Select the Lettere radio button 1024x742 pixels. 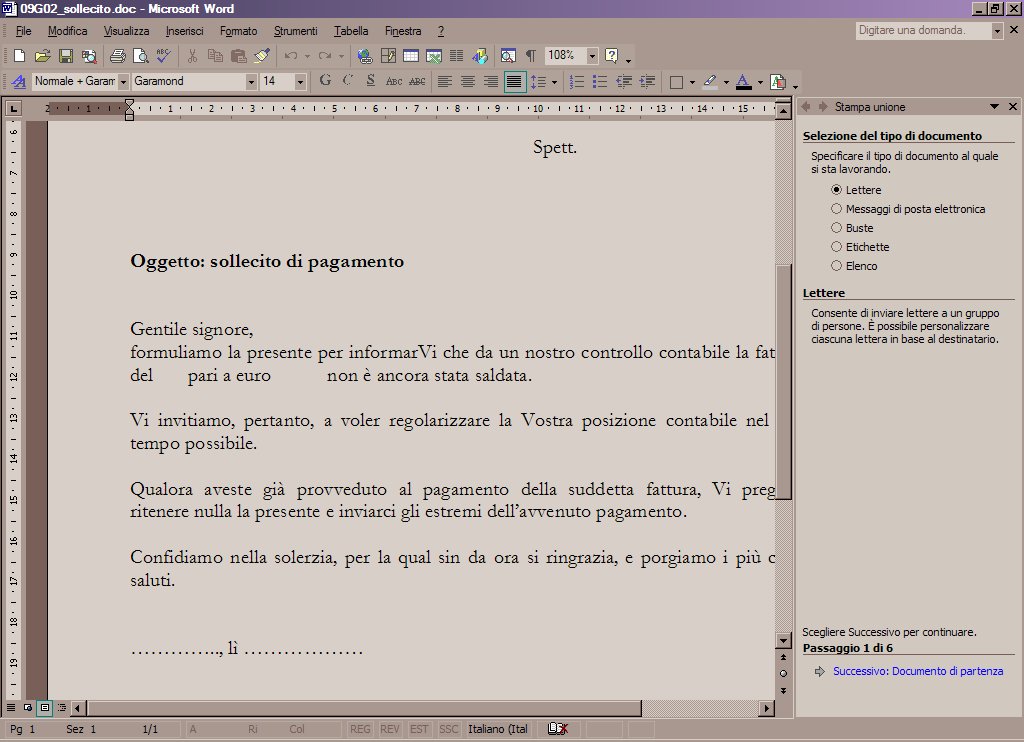coord(837,190)
